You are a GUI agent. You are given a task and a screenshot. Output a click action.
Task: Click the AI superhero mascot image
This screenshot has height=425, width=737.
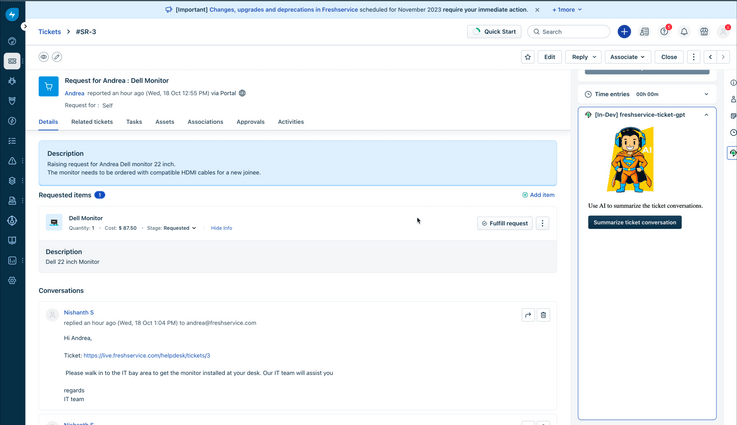pyautogui.click(x=630, y=160)
